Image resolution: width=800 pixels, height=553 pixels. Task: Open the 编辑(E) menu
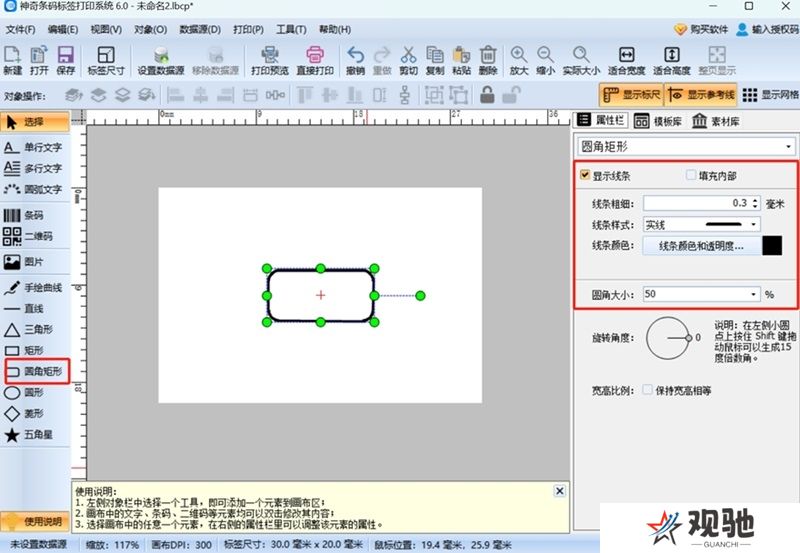(x=63, y=30)
